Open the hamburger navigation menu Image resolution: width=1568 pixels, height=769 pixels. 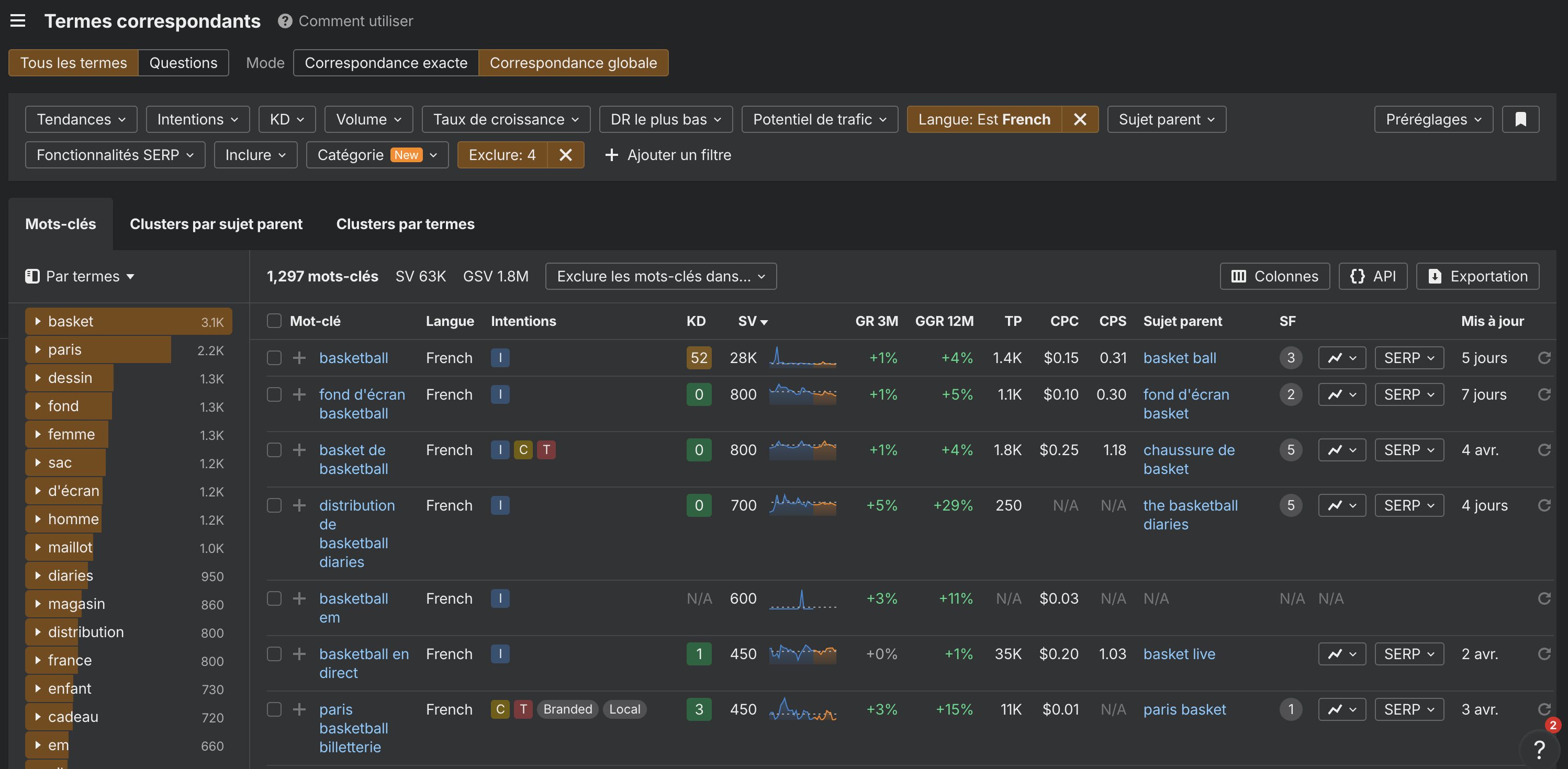(x=18, y=20)
